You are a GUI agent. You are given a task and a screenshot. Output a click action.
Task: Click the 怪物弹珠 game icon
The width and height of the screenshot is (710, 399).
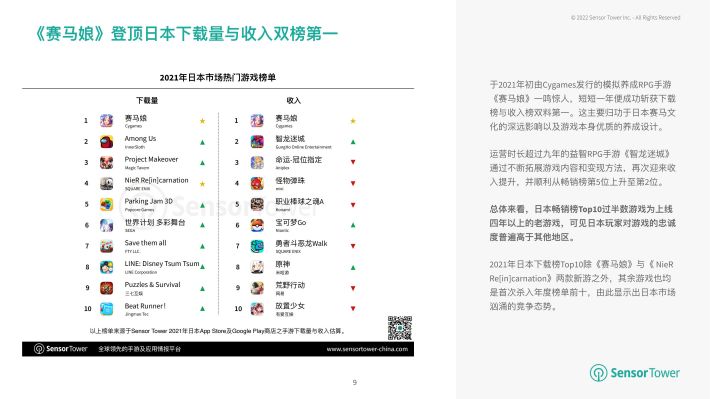(x=257, y=183)
